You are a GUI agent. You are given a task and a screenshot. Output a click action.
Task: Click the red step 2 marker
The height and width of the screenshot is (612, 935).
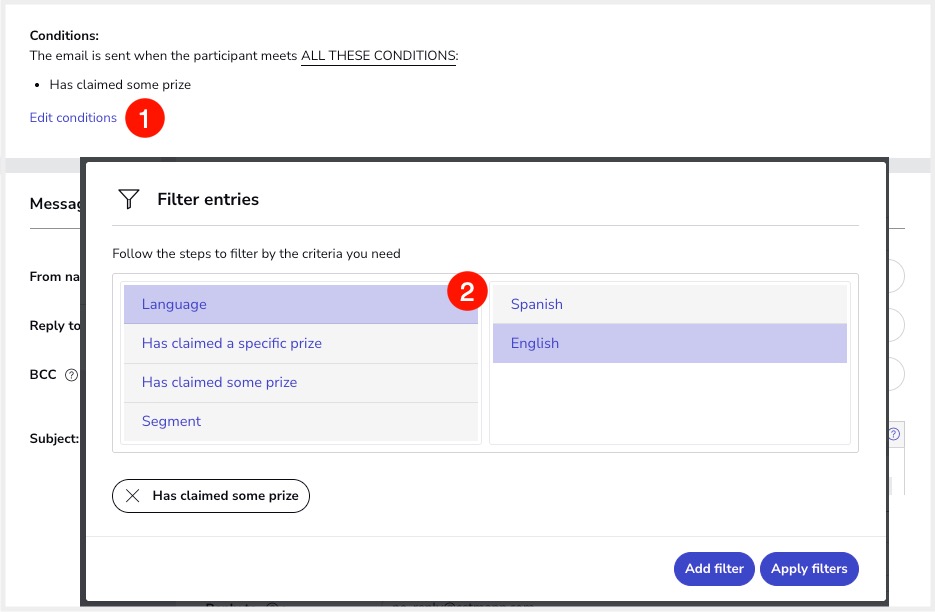click(x=466, y=292)
